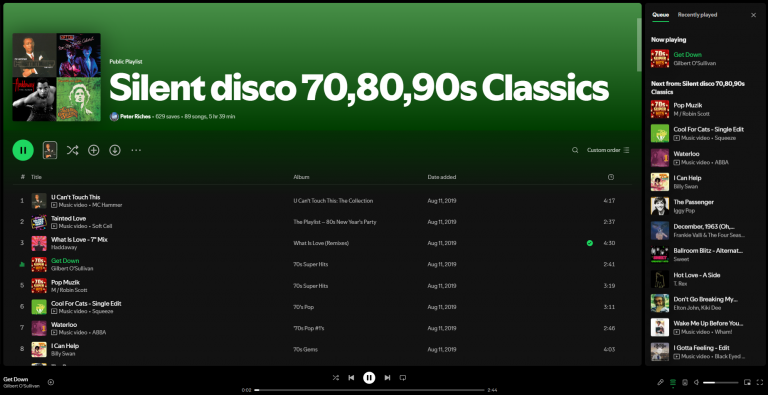The image size is (768, 395).
Task: Click Get Down in Now playing queue
Action: pos(688,54)
